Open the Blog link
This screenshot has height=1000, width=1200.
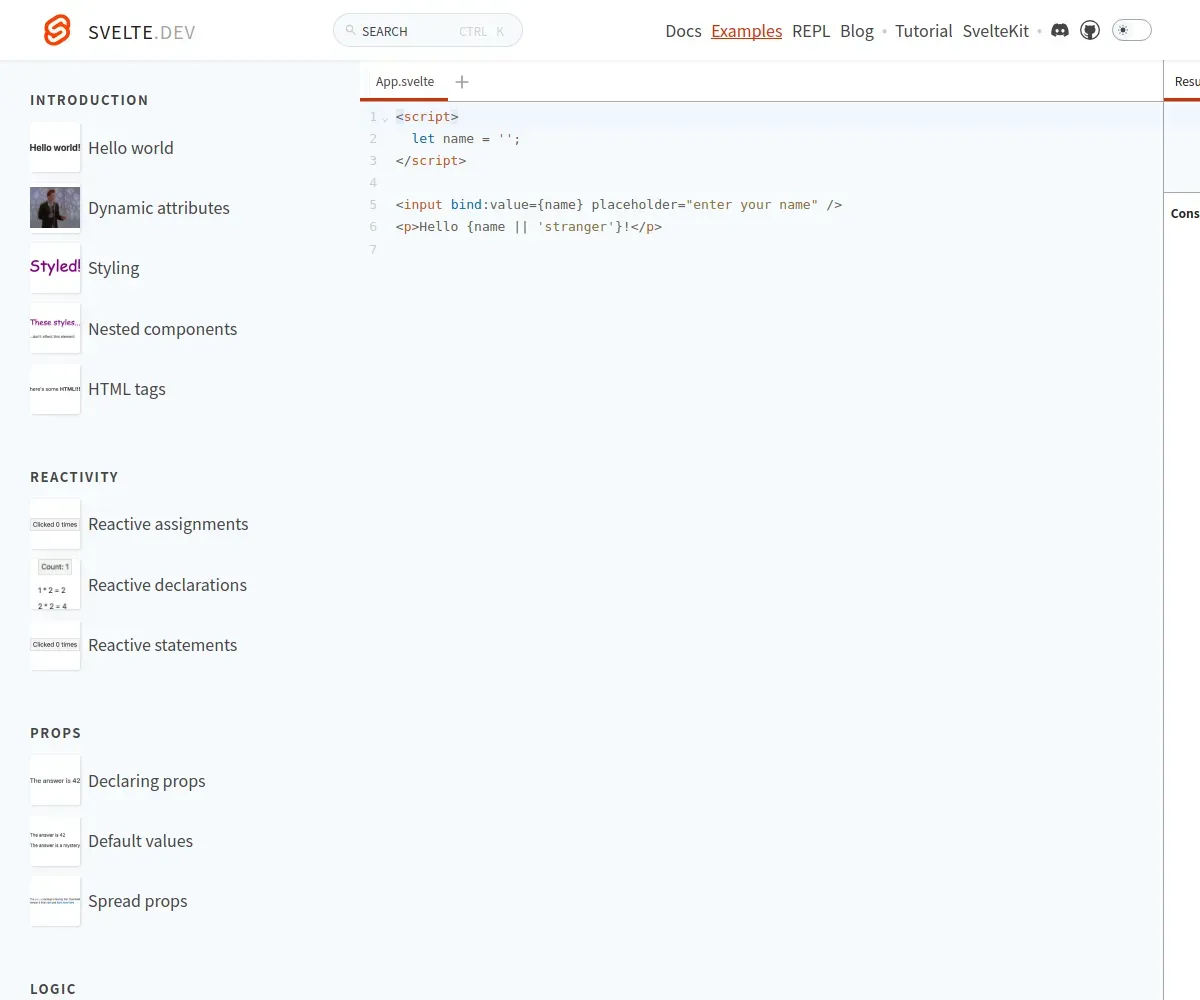pyautogui.click(x=857, y=31)
